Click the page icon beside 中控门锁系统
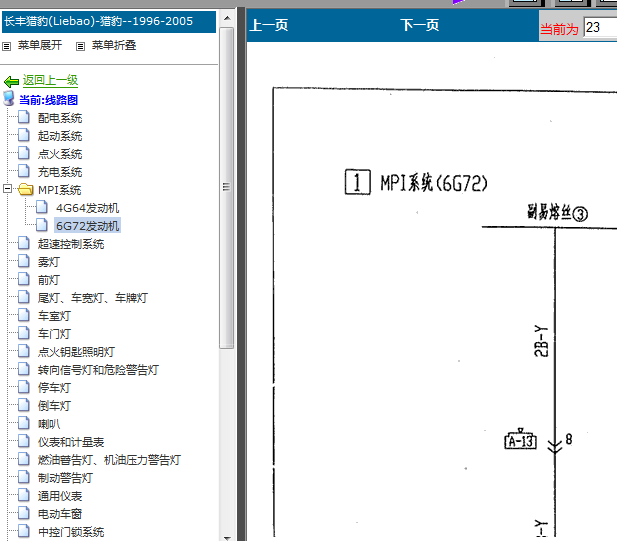Viewport: 617px width, 541px height. [x=24, y=531]
